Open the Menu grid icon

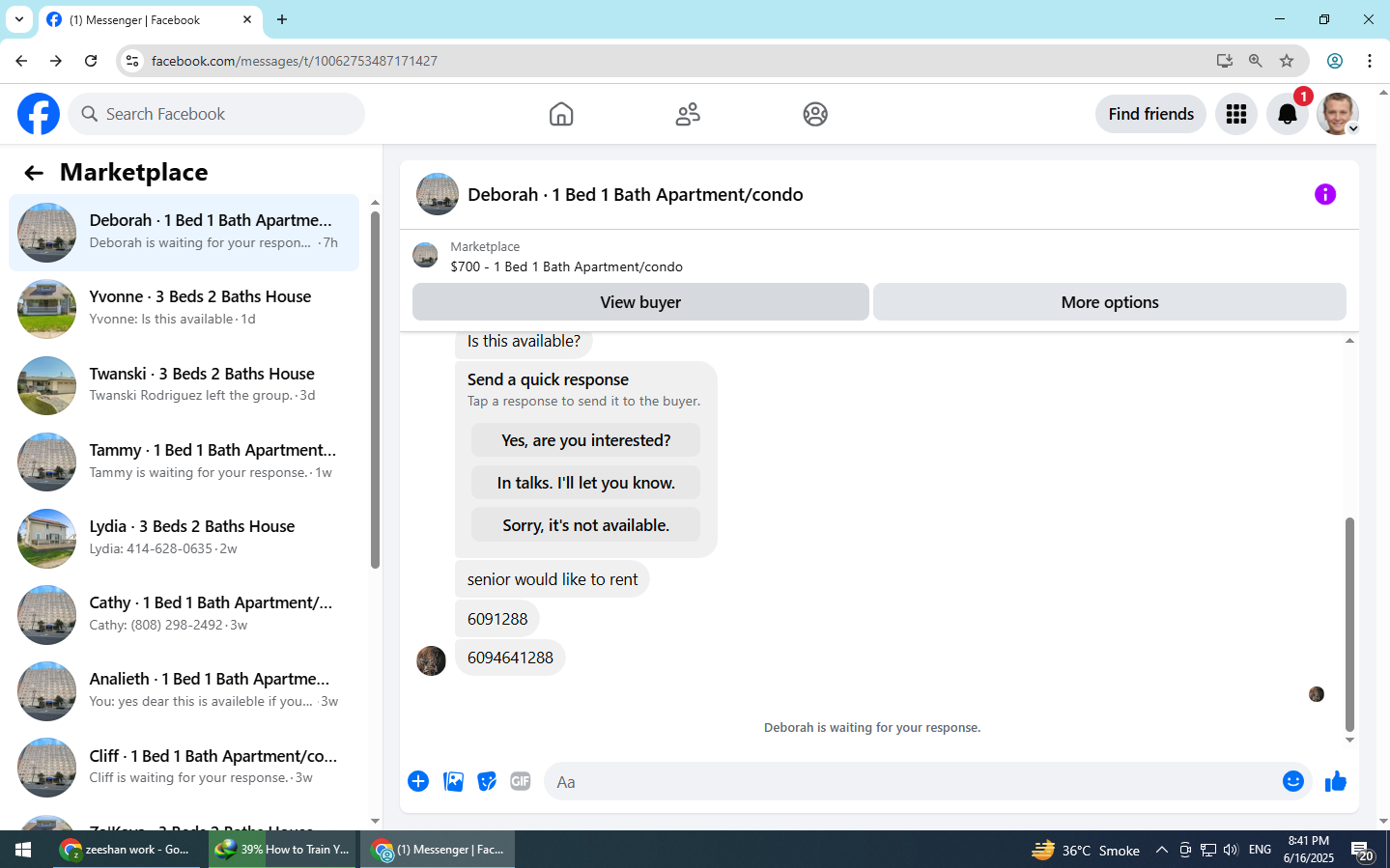coord(1236,114)
